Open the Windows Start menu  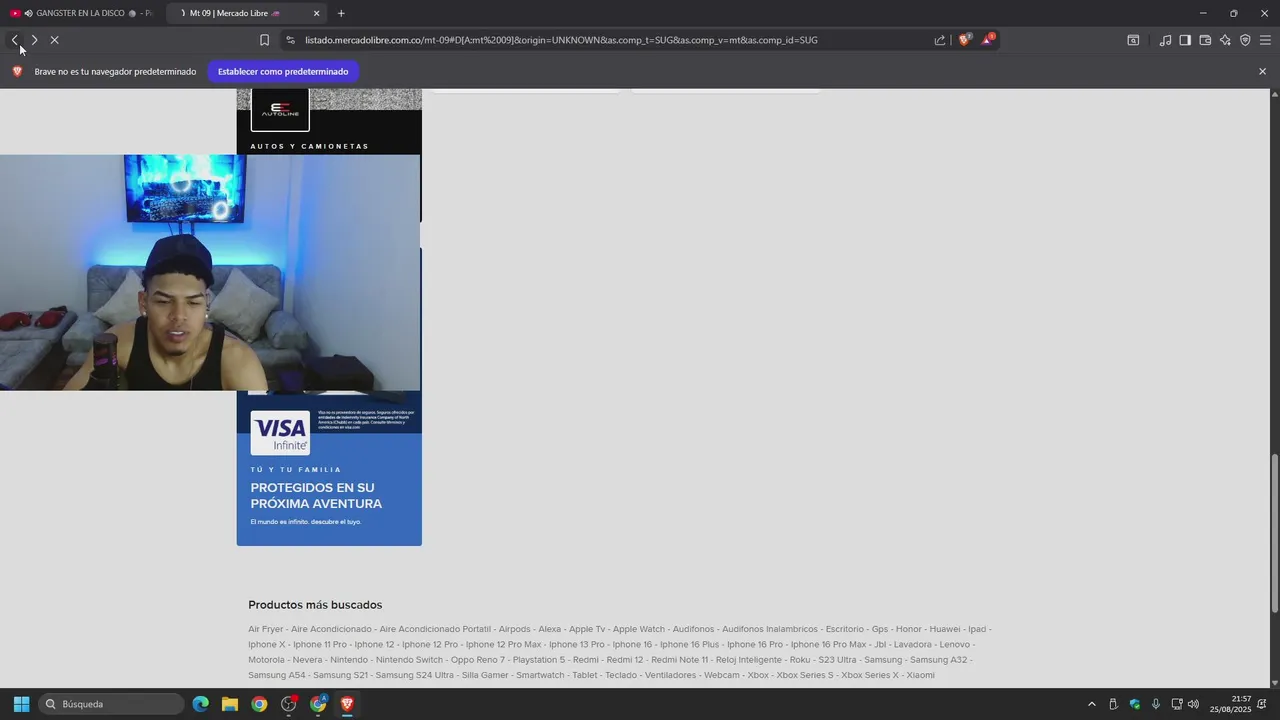(21, 704)
